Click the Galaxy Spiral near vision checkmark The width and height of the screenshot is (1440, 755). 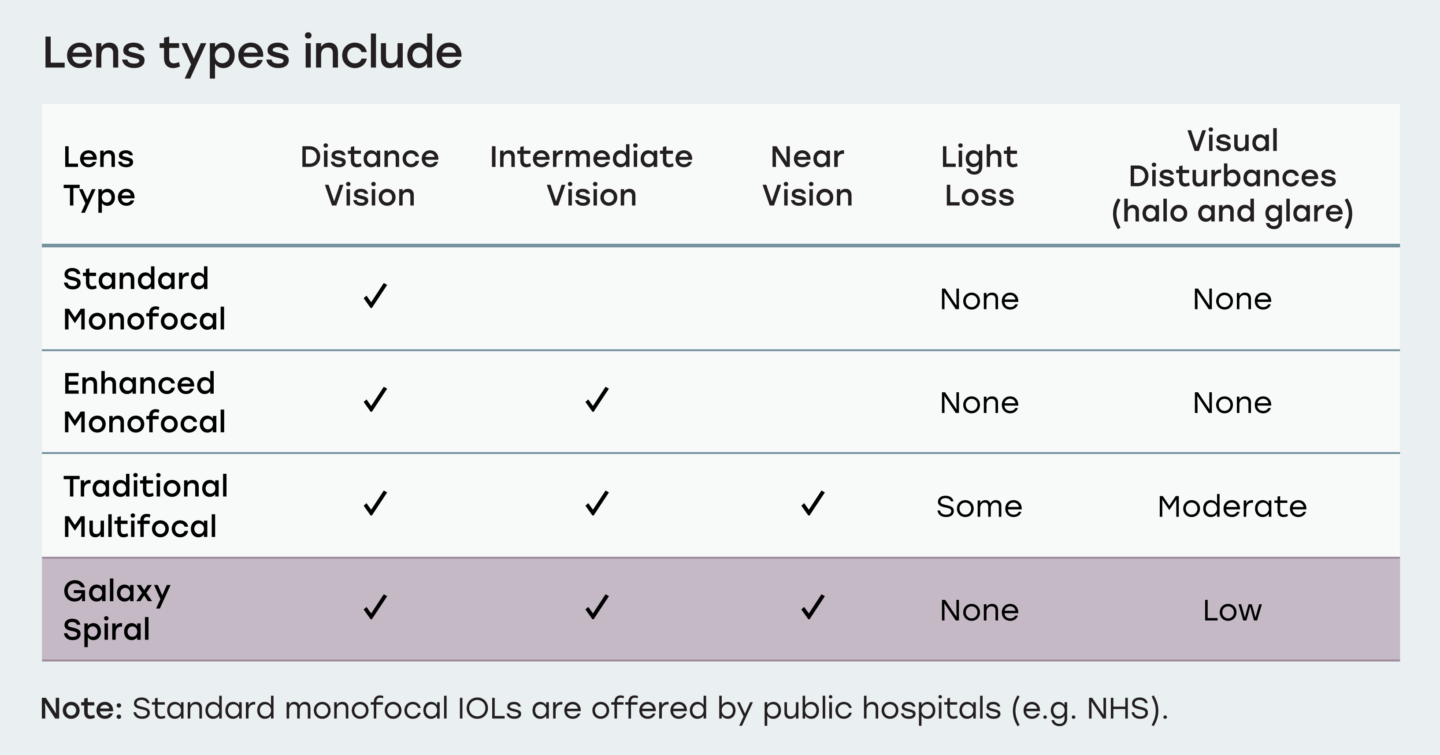point(813,607)
